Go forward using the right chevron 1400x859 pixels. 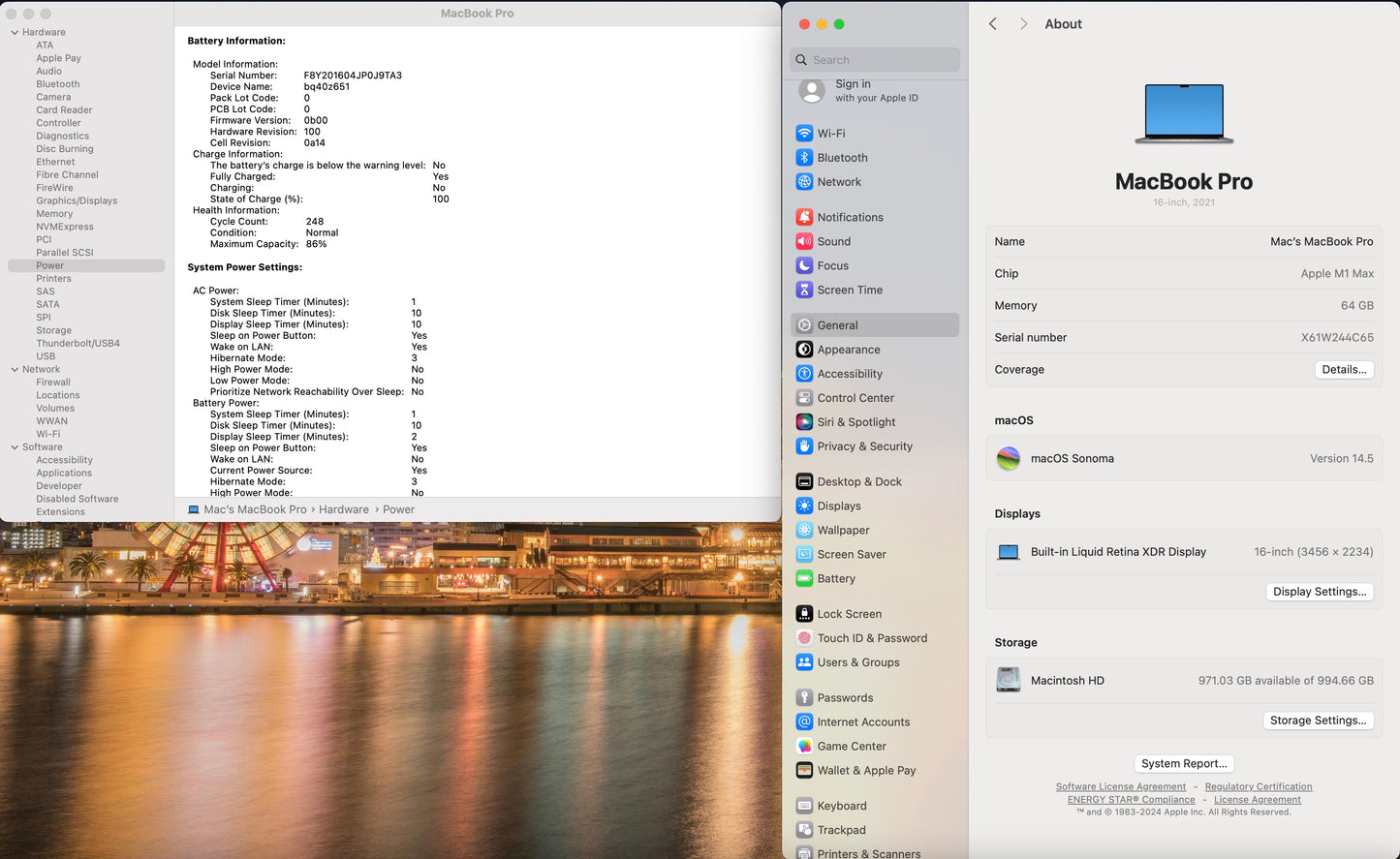pos(1023,24)
